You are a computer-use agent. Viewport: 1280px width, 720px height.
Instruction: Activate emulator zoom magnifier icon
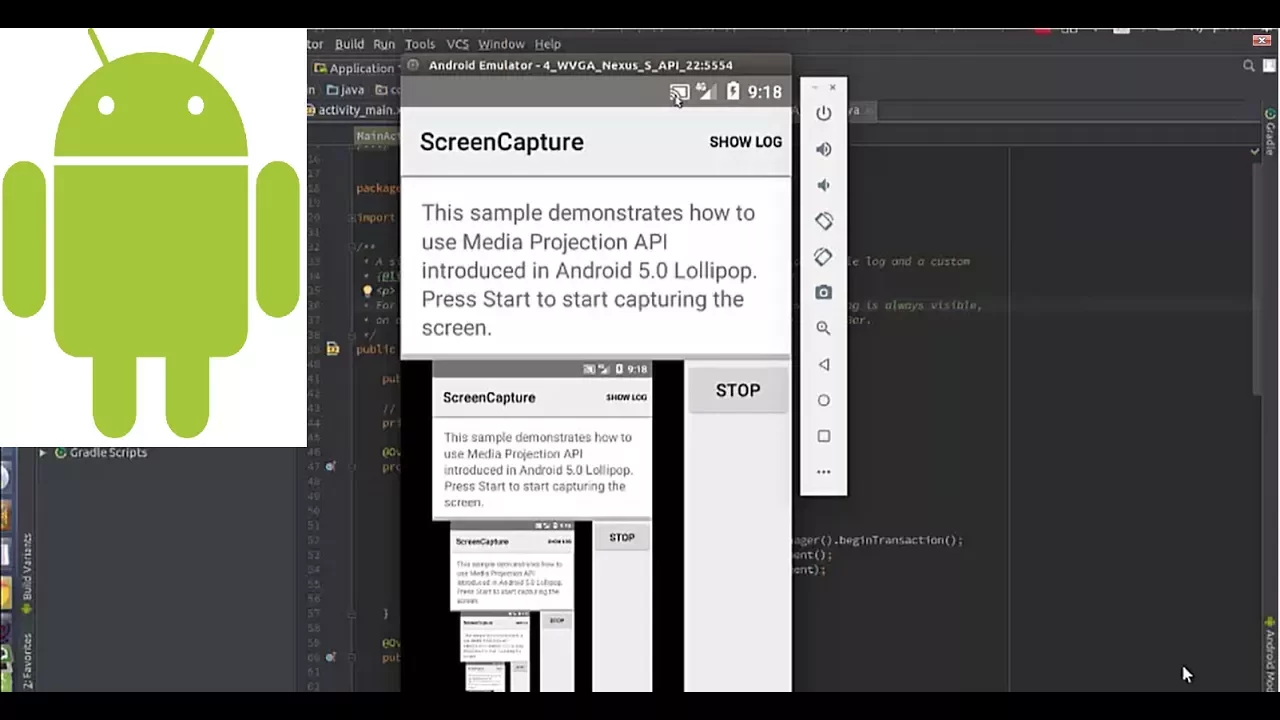(823, 328)
